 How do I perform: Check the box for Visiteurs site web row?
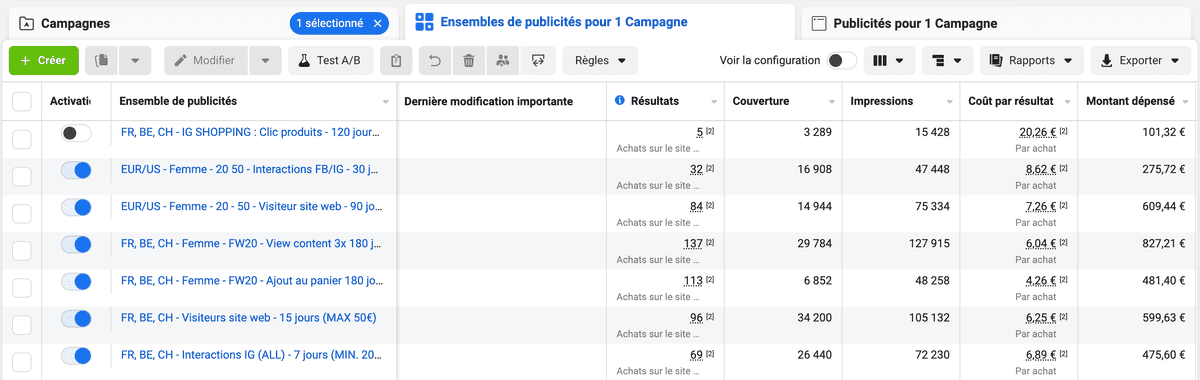tap(22, 319)
